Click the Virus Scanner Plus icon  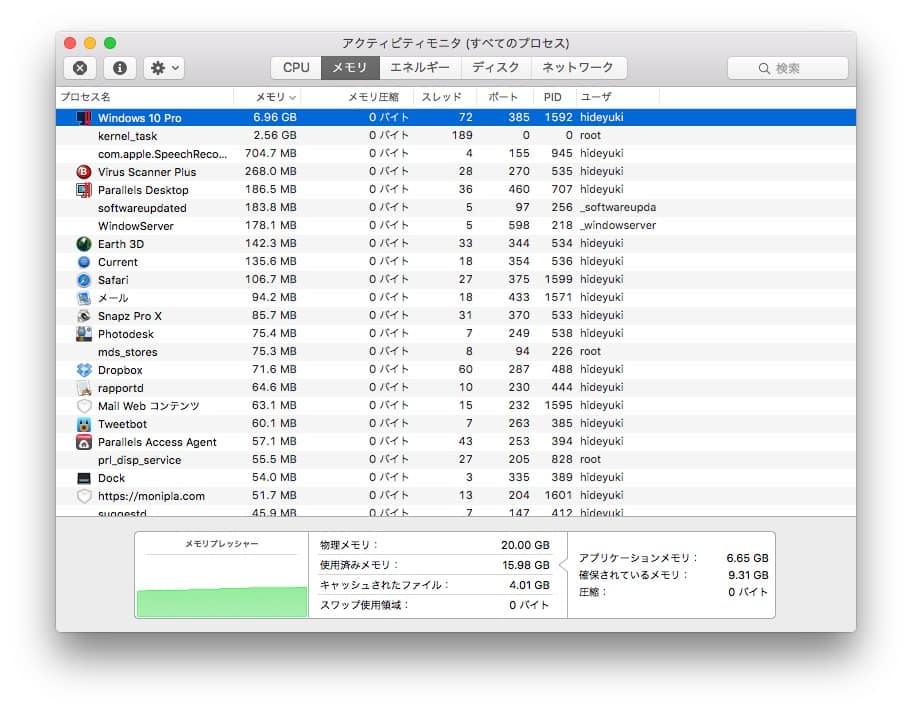pos(84,172)
